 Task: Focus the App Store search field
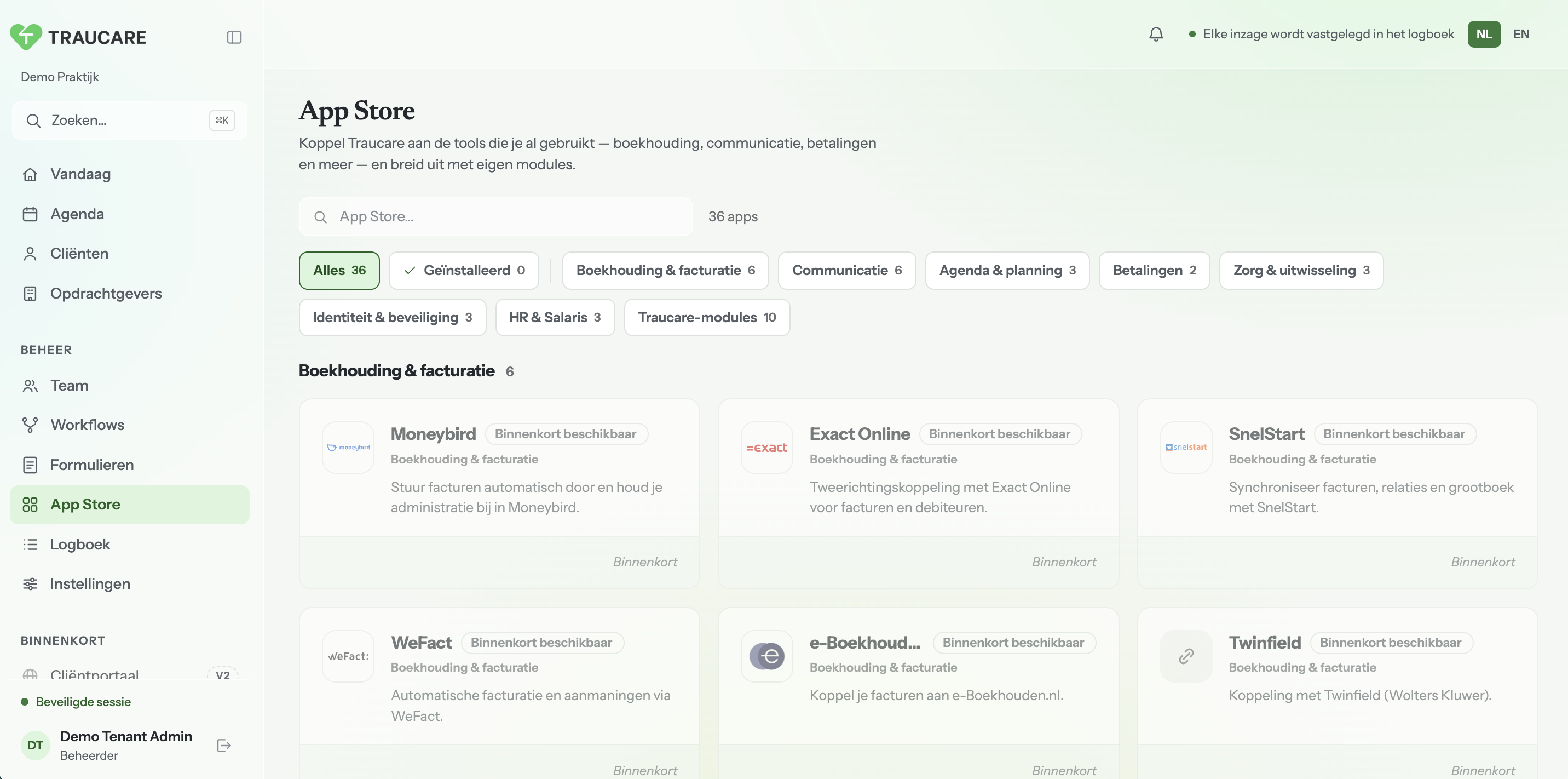pyautogui.click(x=495, y=217)
